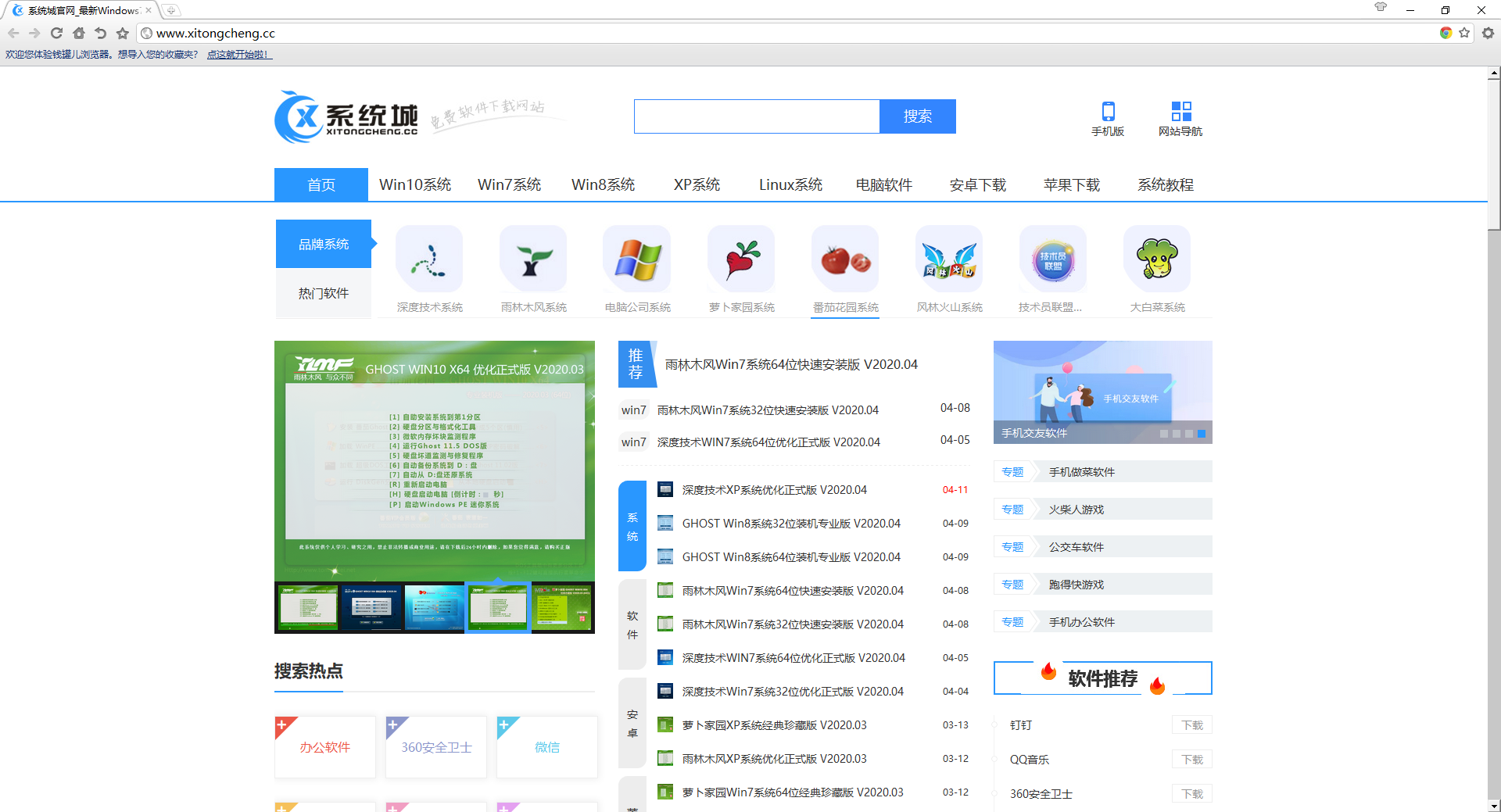Screen dimensions: 1501x812
Task: Click the page scrollbar down arrow
Action: pyautogui.click(x=1494, y=806)
